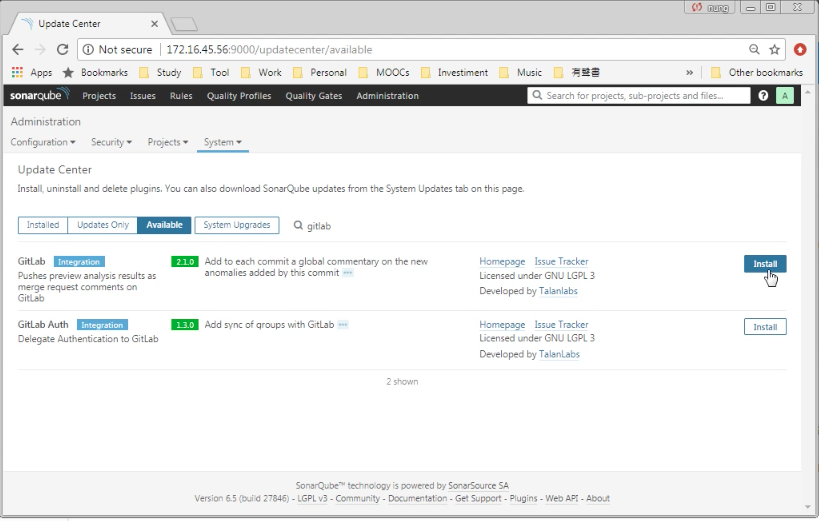Click the plugin search magnifier icon

coord(298,225)
